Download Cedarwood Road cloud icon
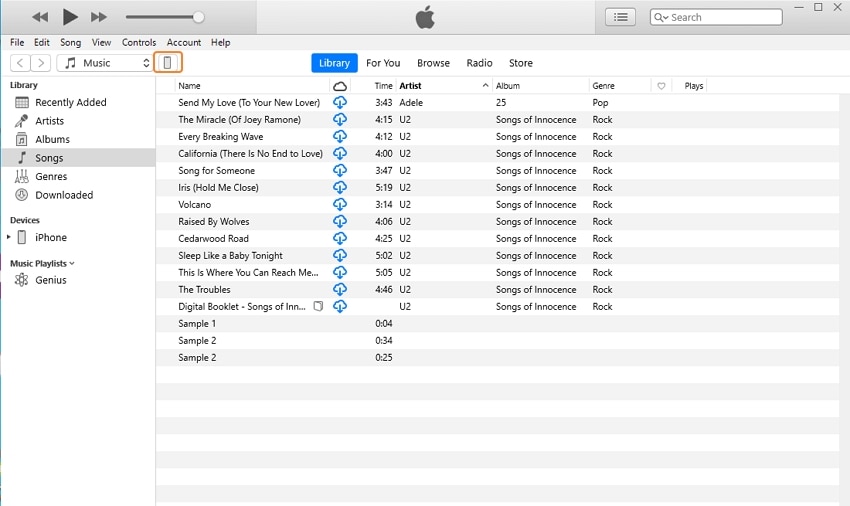The height and width of the screenshot is (506, 850). [x=340, y=238]
